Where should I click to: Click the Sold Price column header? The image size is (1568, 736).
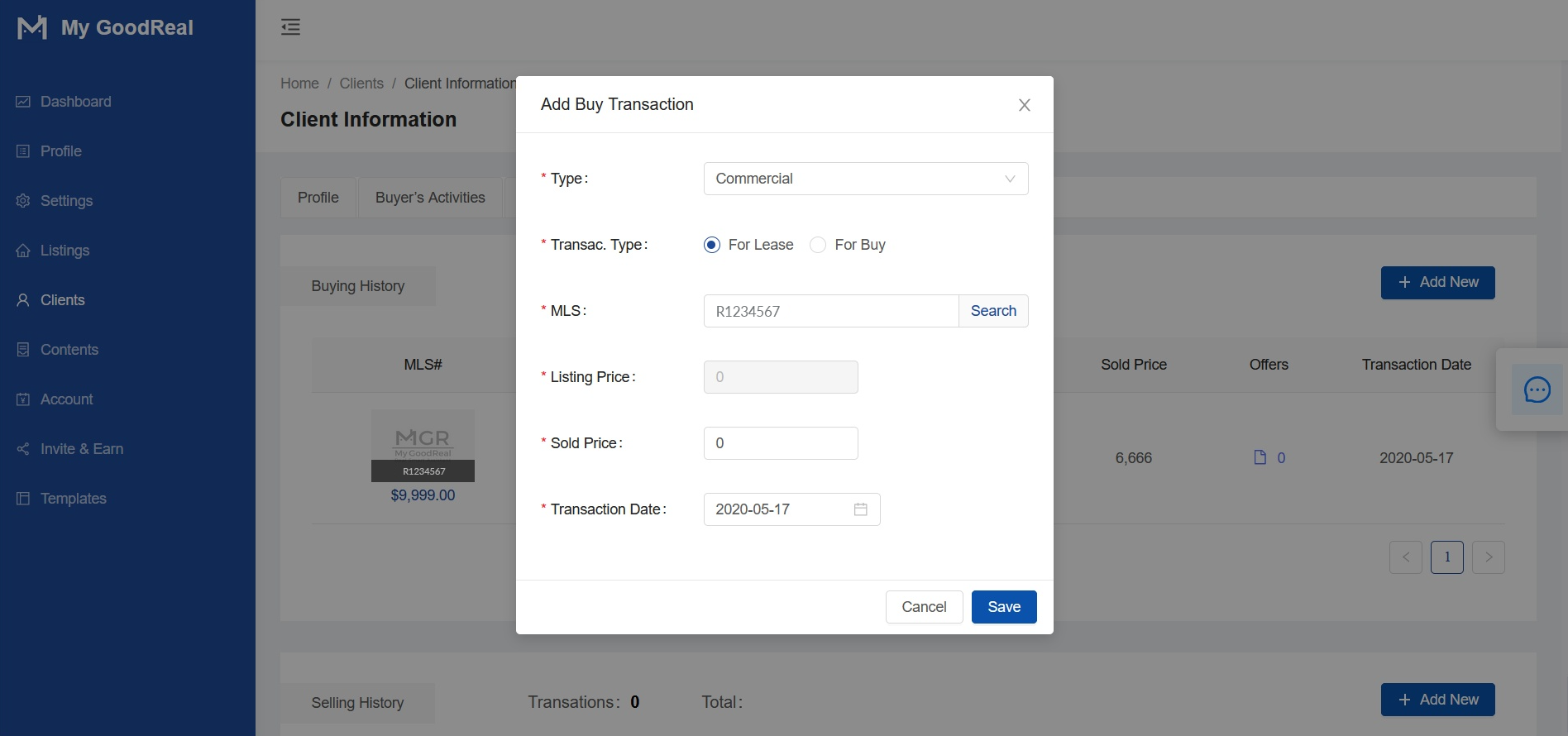(x=1133, y=365)
